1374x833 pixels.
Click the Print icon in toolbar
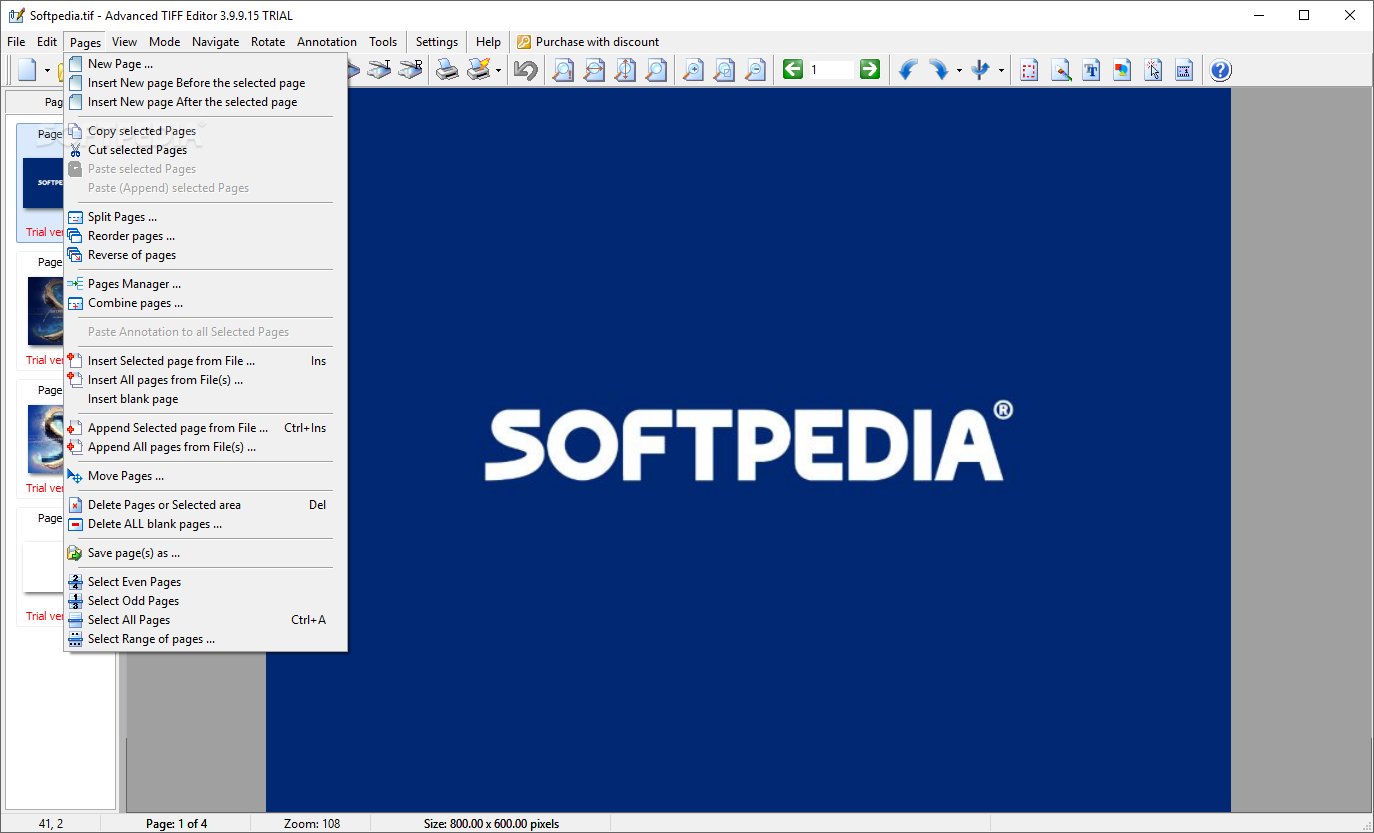tap(447, 70)
